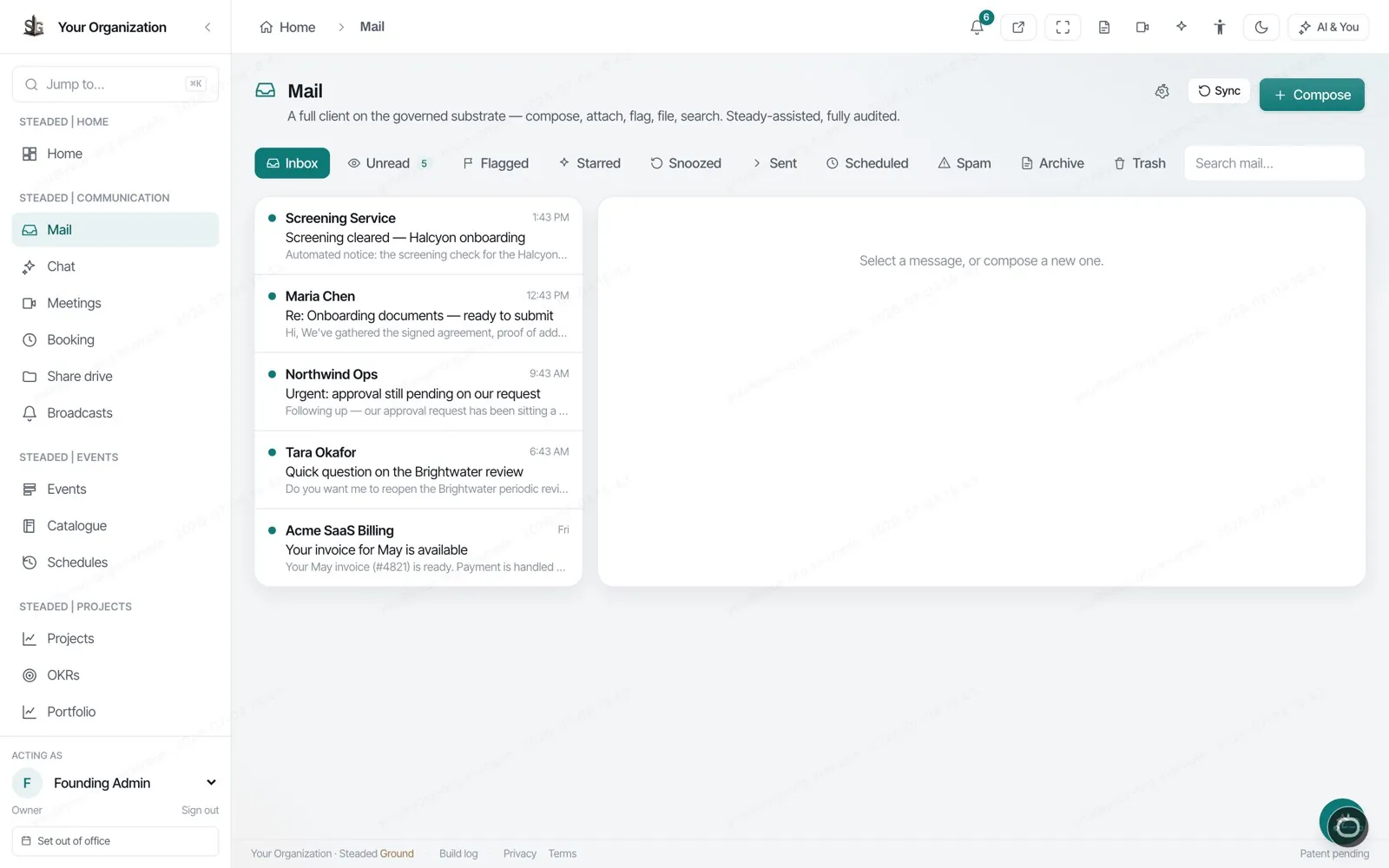
Task: Open Projects in the sidebar
Action: (x=115, y=639)
